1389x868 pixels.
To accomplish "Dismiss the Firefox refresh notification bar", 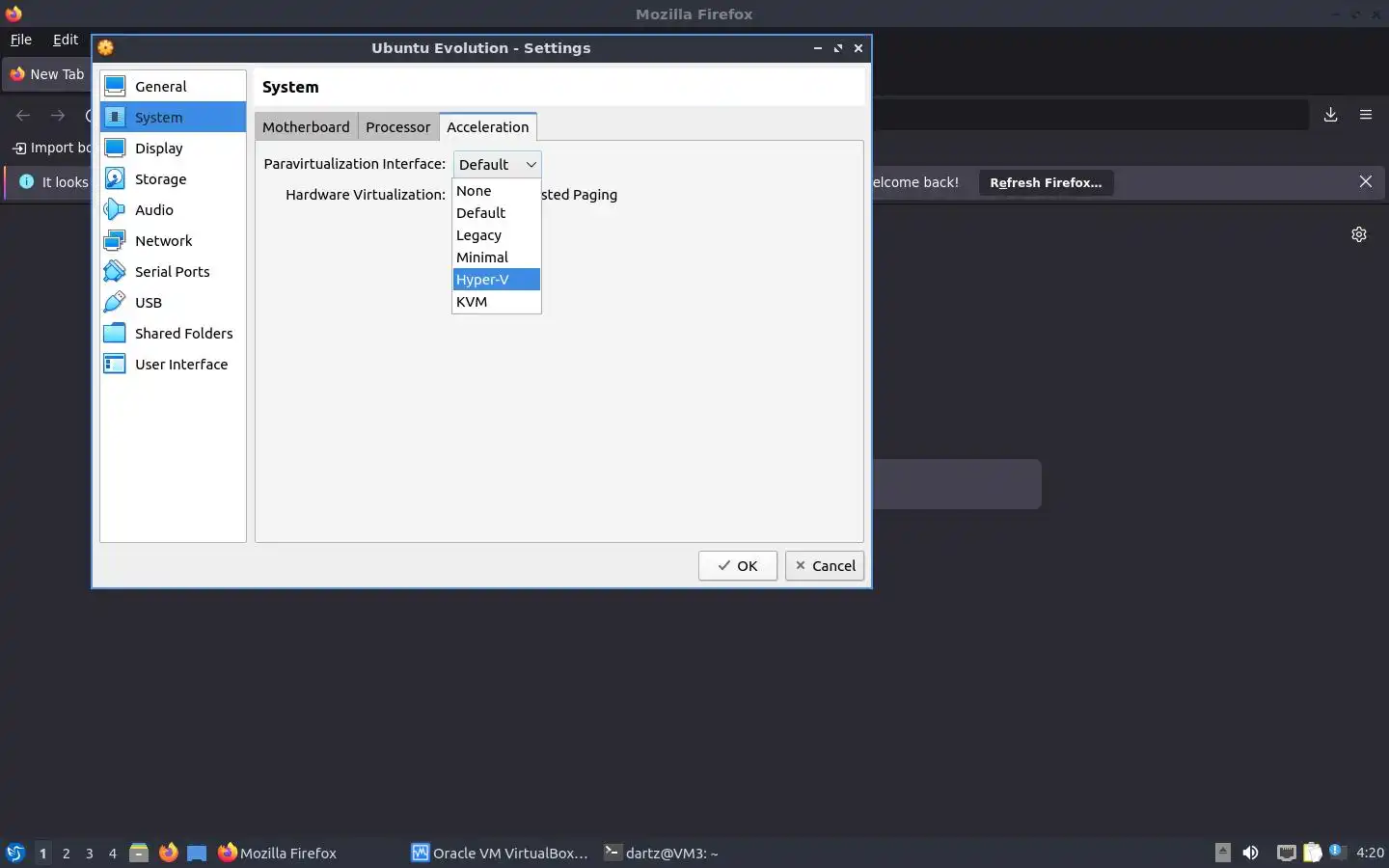I will click(1366, 181).
